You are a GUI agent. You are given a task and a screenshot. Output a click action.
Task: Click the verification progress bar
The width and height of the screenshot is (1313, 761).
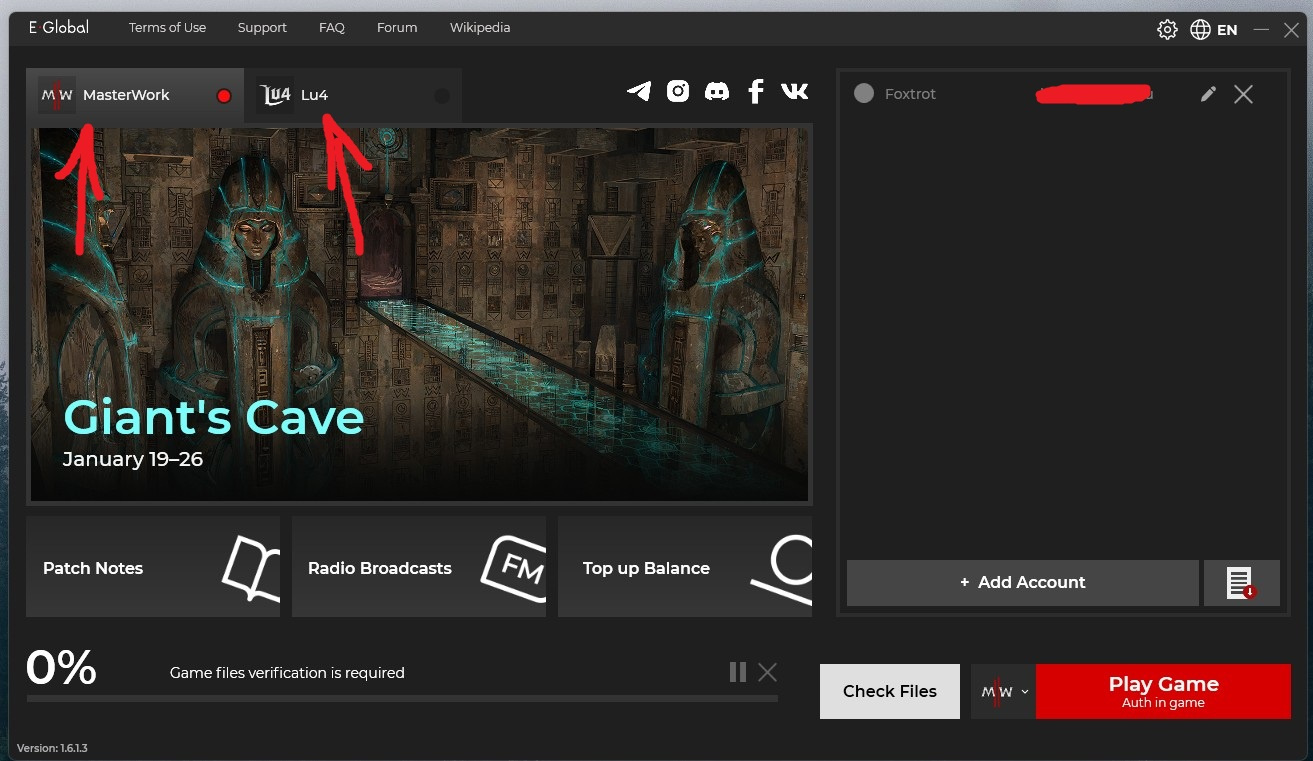pyautogui.click(x=401, y=698)
